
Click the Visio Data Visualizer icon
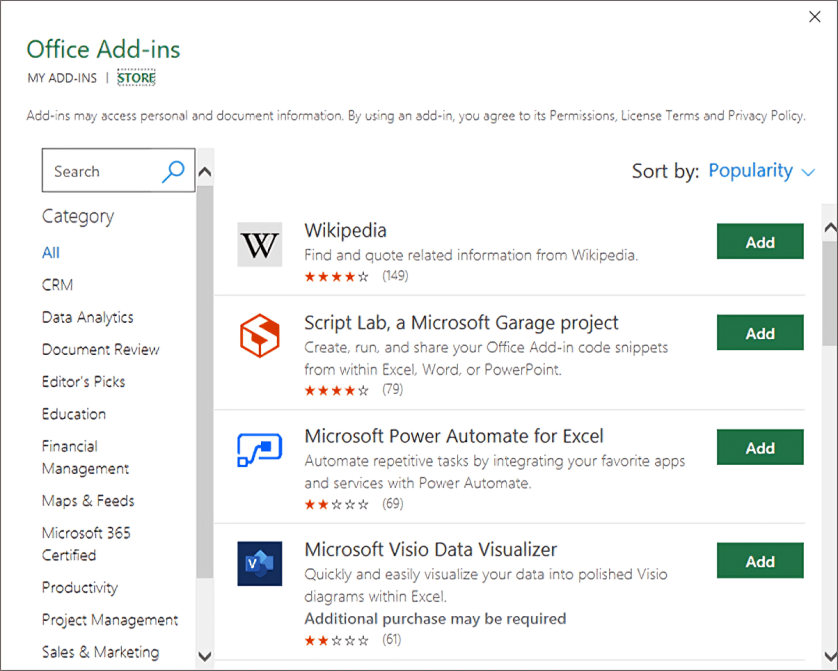[260, 564]
